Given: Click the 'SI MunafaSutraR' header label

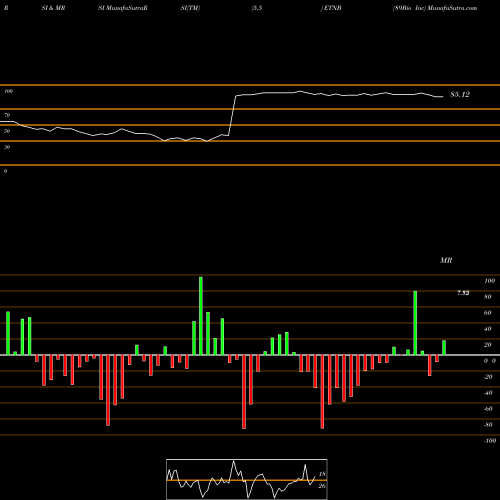Looking at the screenshot, I should pyautogui.click(x=123, y=8).
